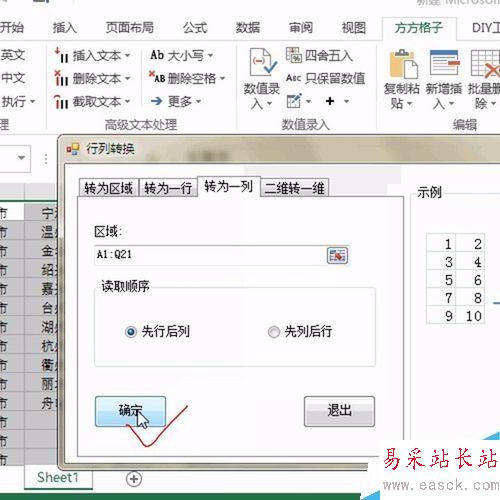This screenshot has width=500, height=500.
Task: Open the 数值录入 tool icon
Action: [262, 62]
